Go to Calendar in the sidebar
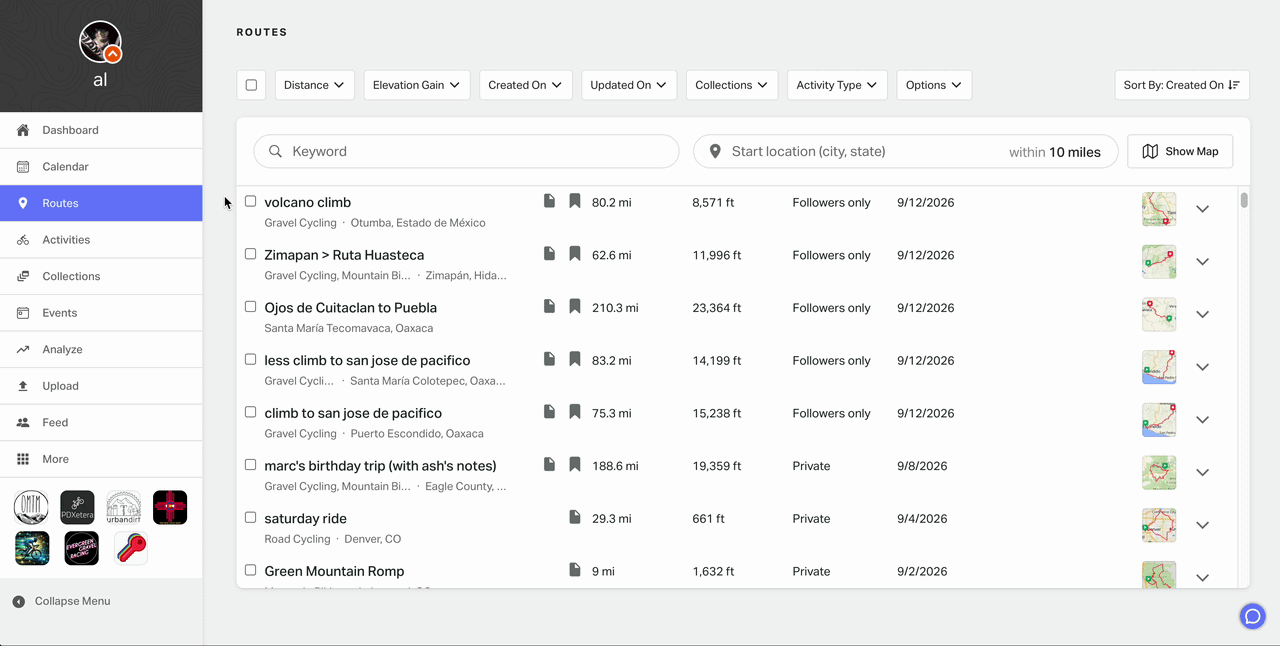Viewport: 1280px width, 646px height. (x=101, y=167)
